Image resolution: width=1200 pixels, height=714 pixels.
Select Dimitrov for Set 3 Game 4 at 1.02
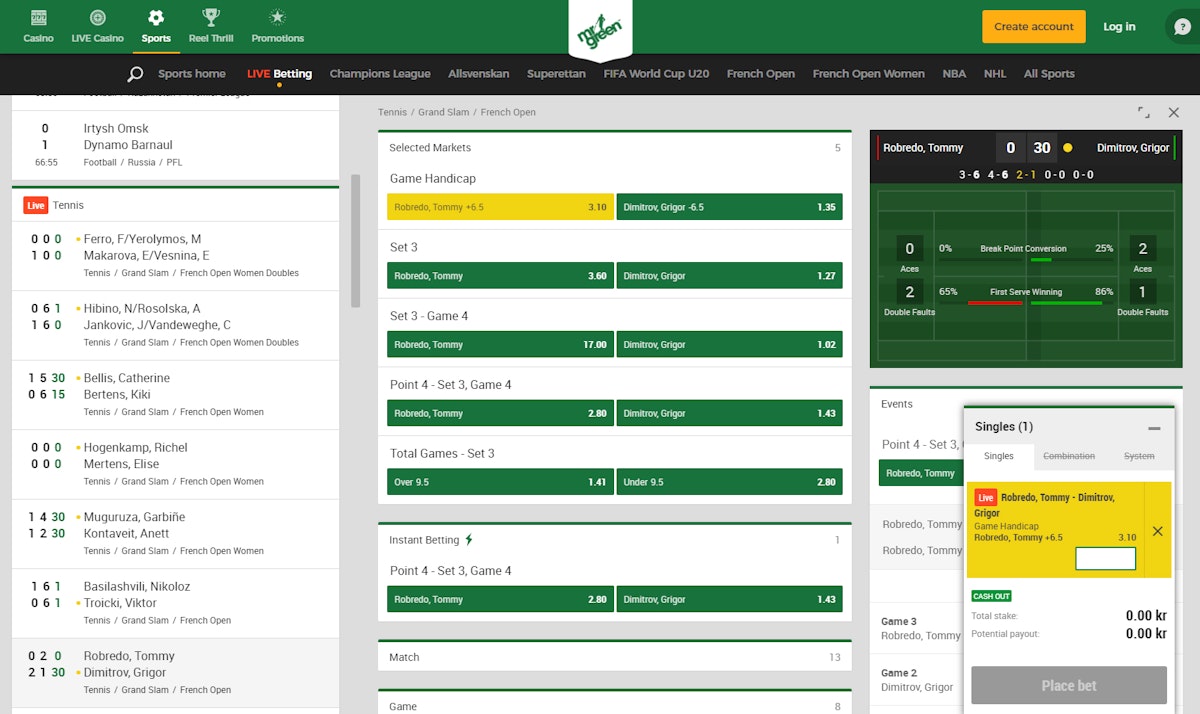(729, 345)
